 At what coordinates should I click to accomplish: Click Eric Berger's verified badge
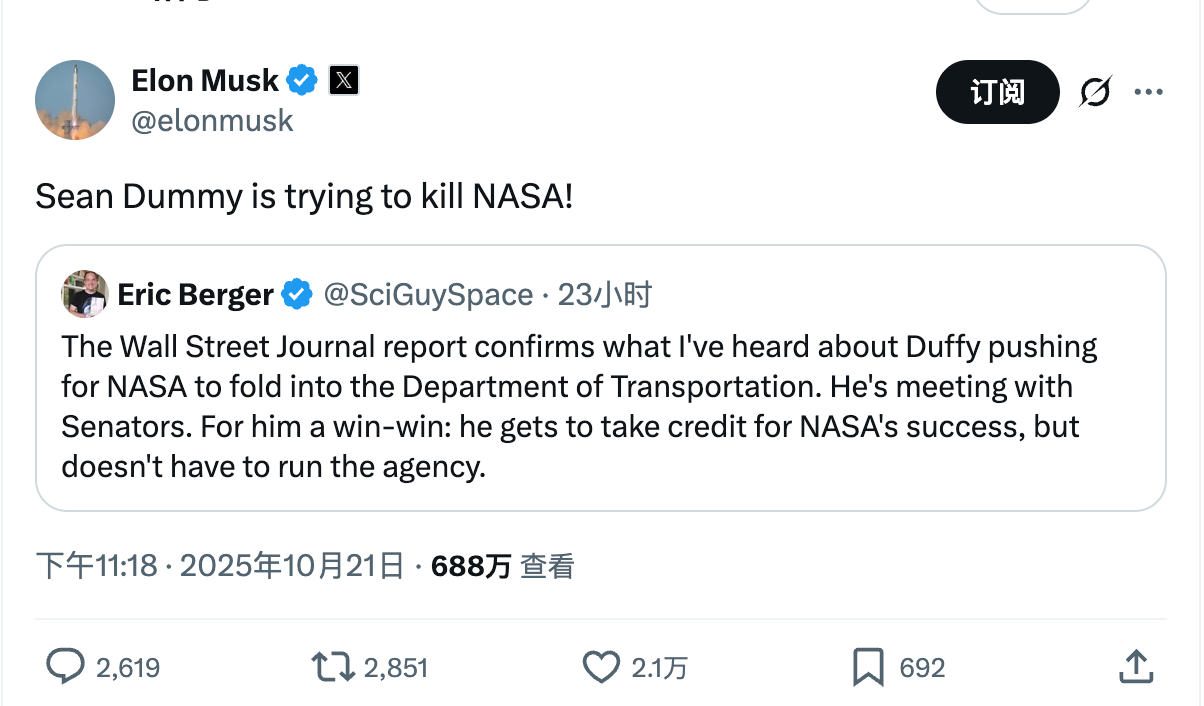pyautogui.click(x=297, y=295)
